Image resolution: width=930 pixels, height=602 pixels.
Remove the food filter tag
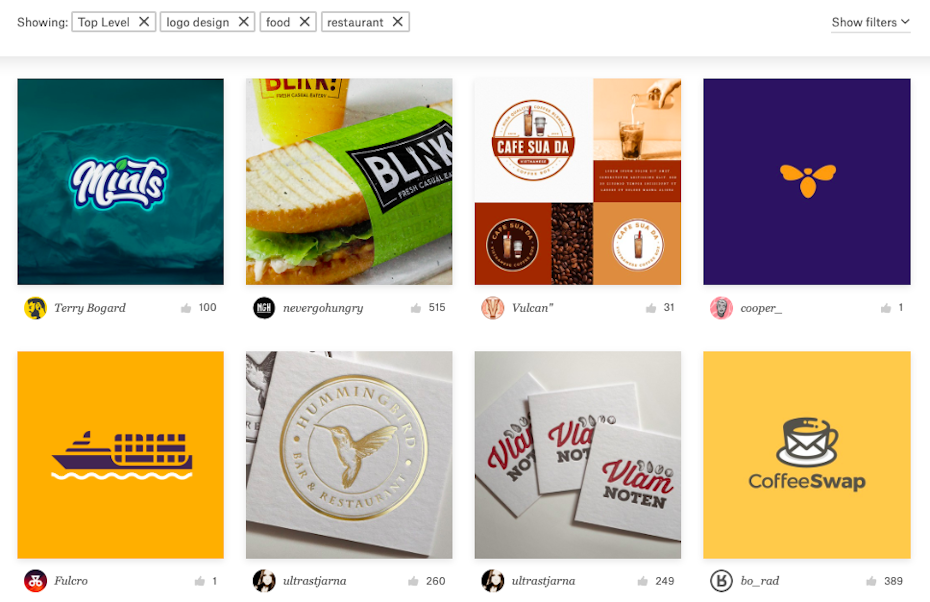point(304,22)
